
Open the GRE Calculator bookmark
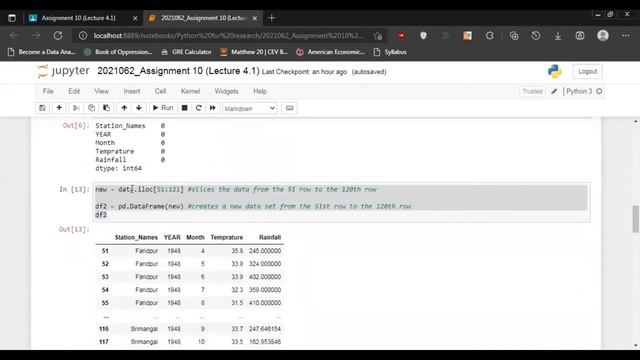(x=187, y=52)
